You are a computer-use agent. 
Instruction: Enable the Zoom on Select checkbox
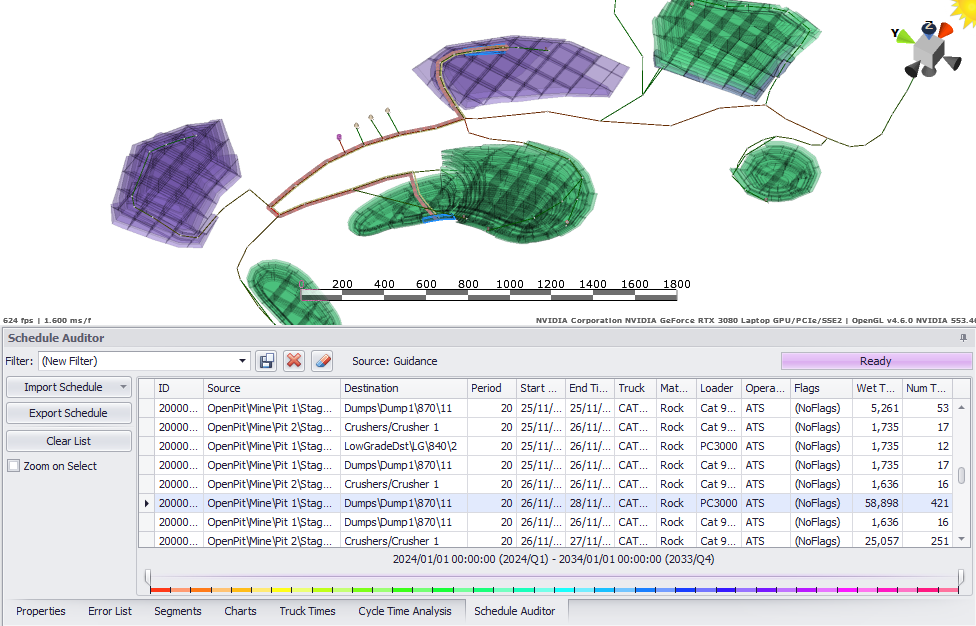coord(13,466)
